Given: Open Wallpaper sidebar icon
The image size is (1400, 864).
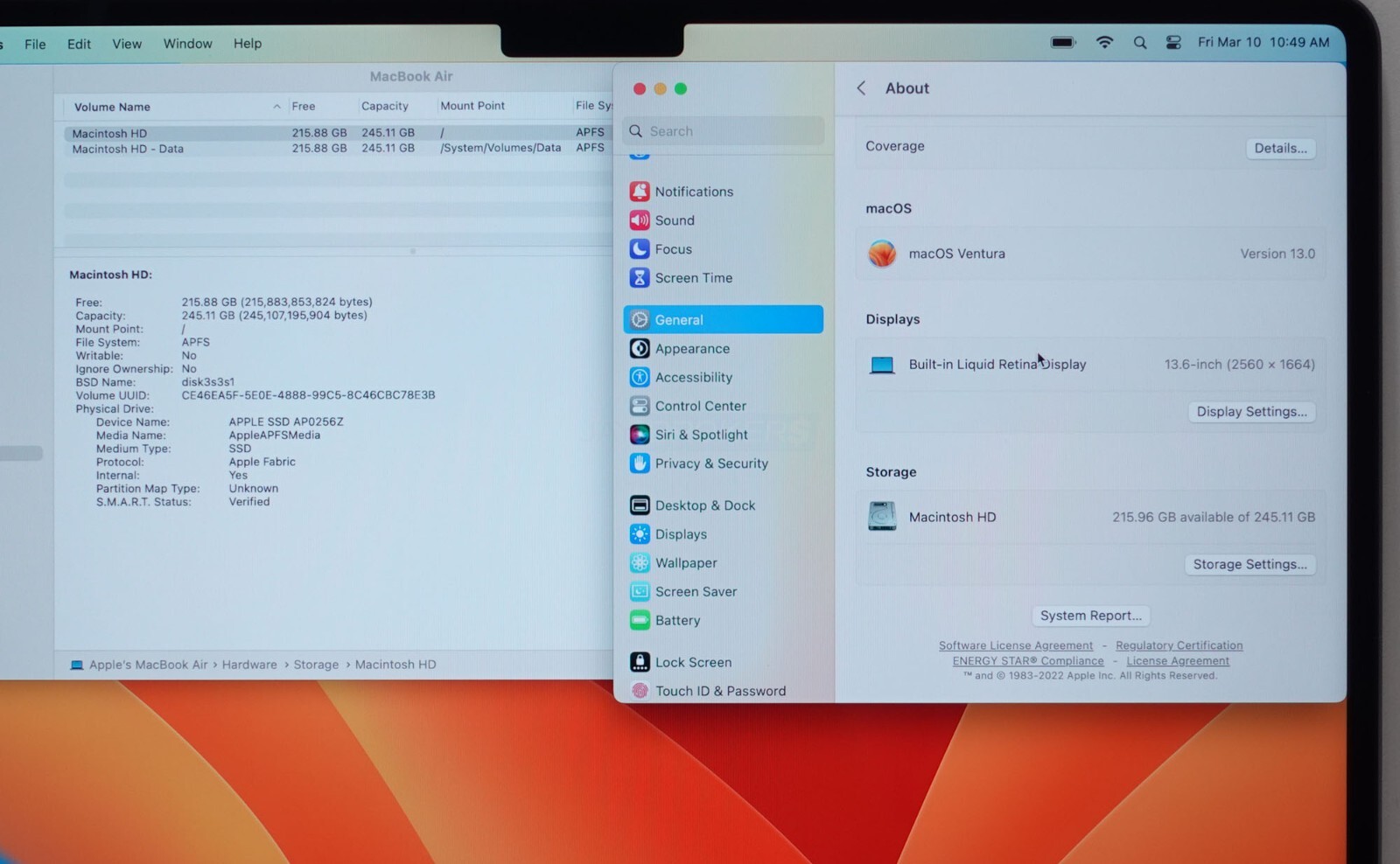Looking at the screenshot, I should [x=640, y=563].
